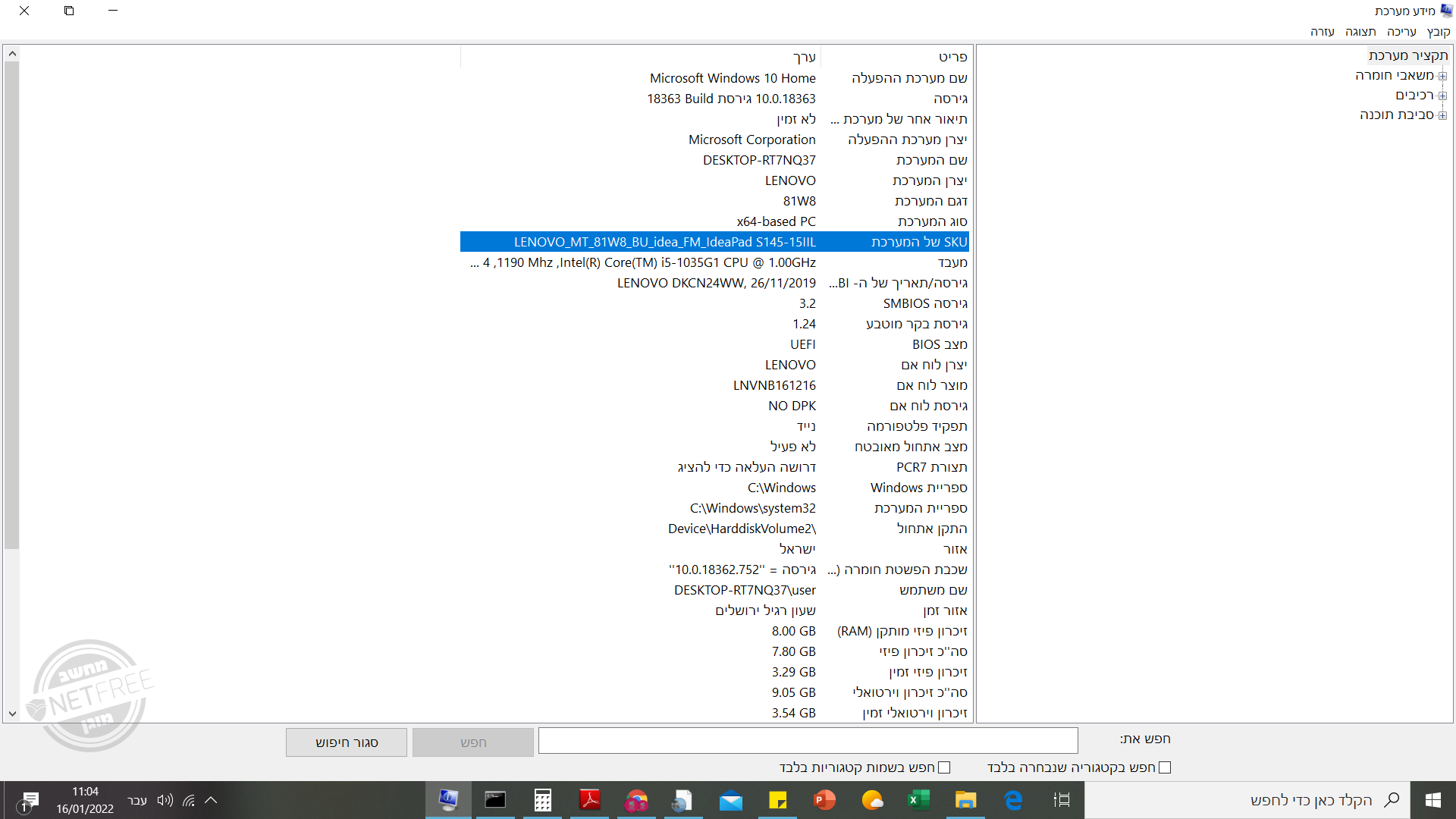Select the תצורת PCR7 row
Screen dimensions: 1456x819
(714, 467)
